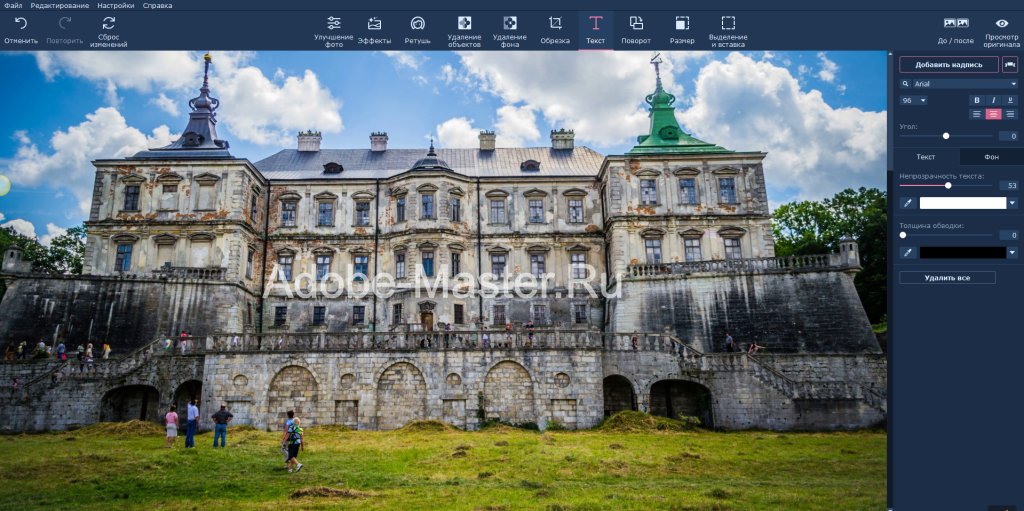Click the Непрозрачность текста slider handle
The height and width of the screenshot is (511, 1024).
click(948, 186)
